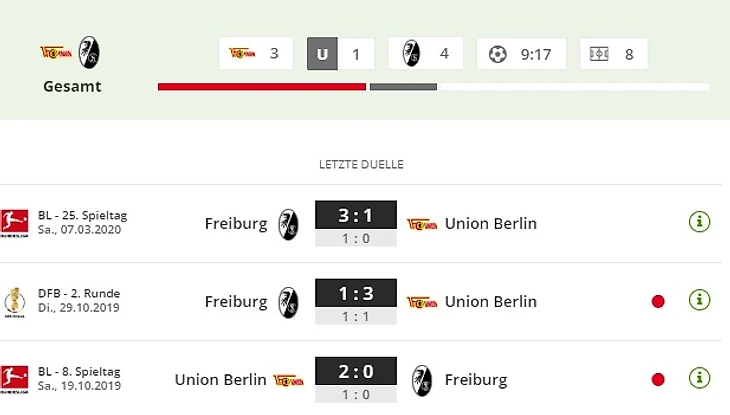Click DFB-Pokal trophy logo

(12, 300)
